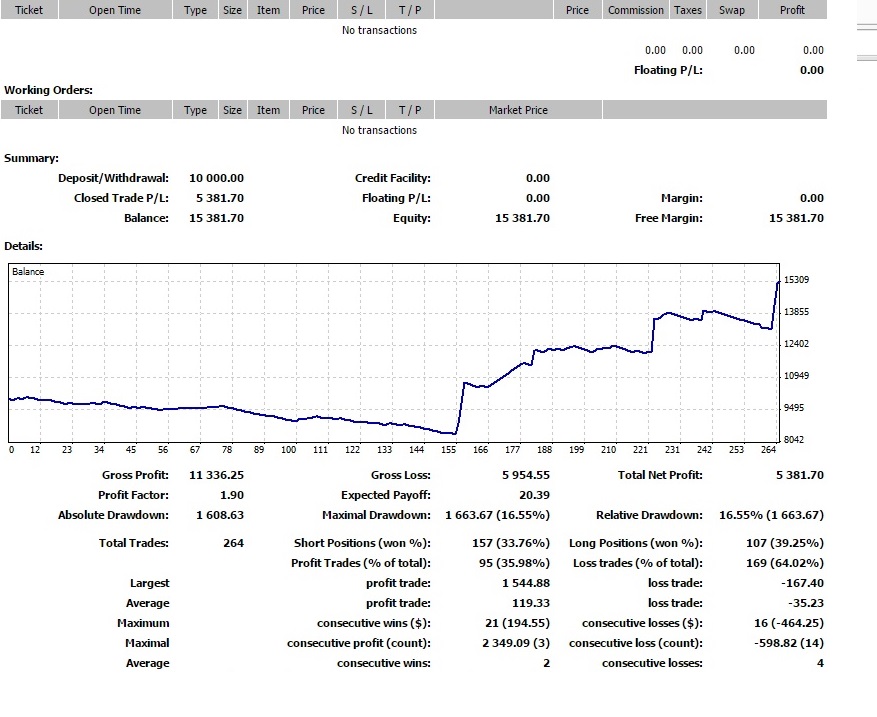Select the Open Time header under Working Orders
Viewport: 877px width, 717px height.
click(x=115, y=110)
